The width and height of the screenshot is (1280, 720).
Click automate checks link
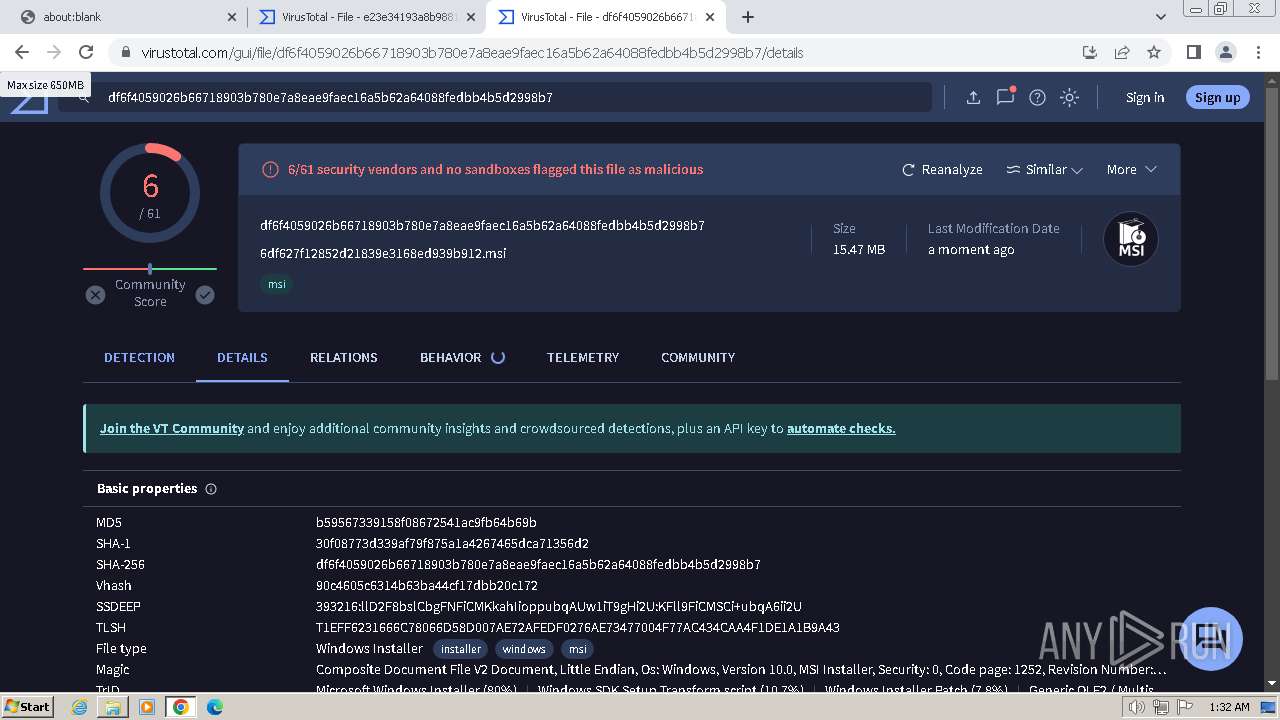[841, 428]
